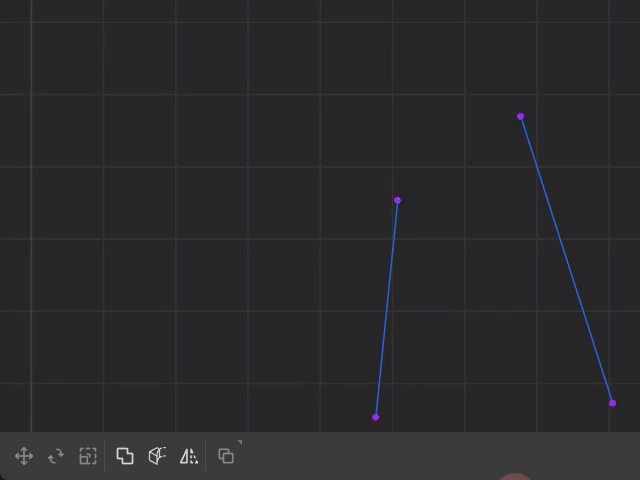Click the overlapping outlined shapes tool icon

point(125,456)
